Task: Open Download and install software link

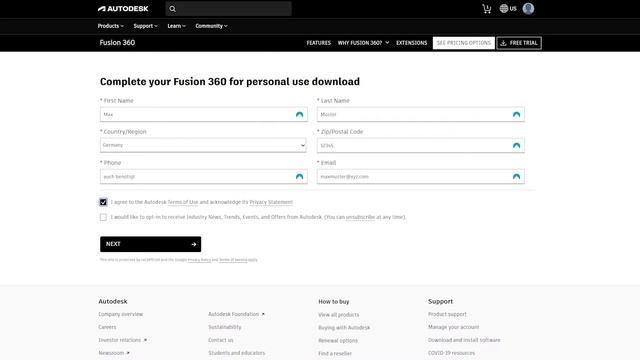Action: pos(464,340)
